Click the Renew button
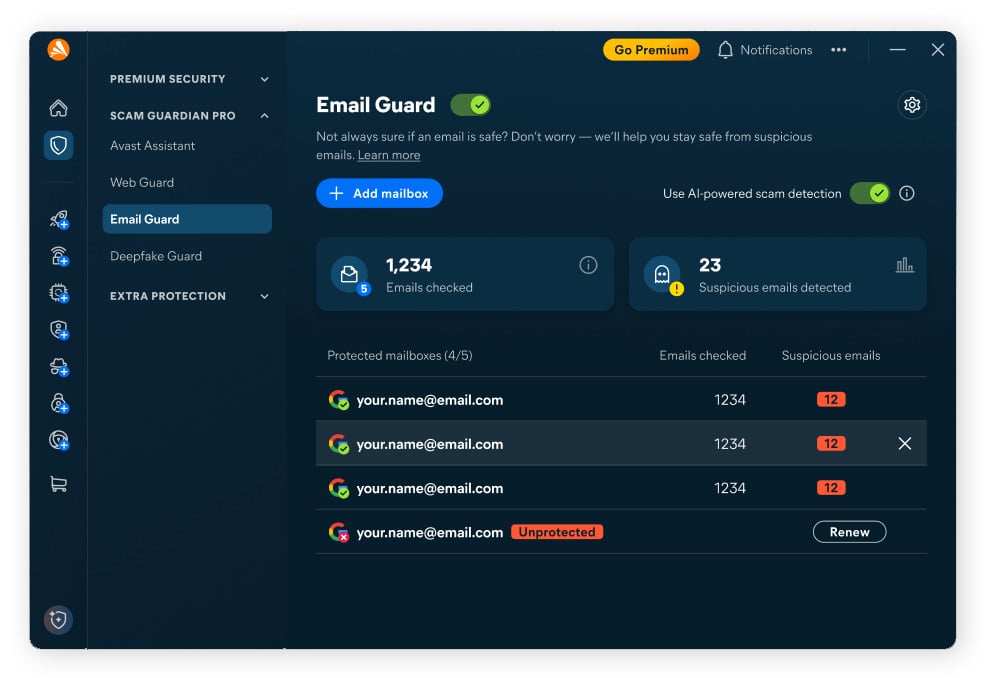The image size is (989, 678). pos(849,532)
